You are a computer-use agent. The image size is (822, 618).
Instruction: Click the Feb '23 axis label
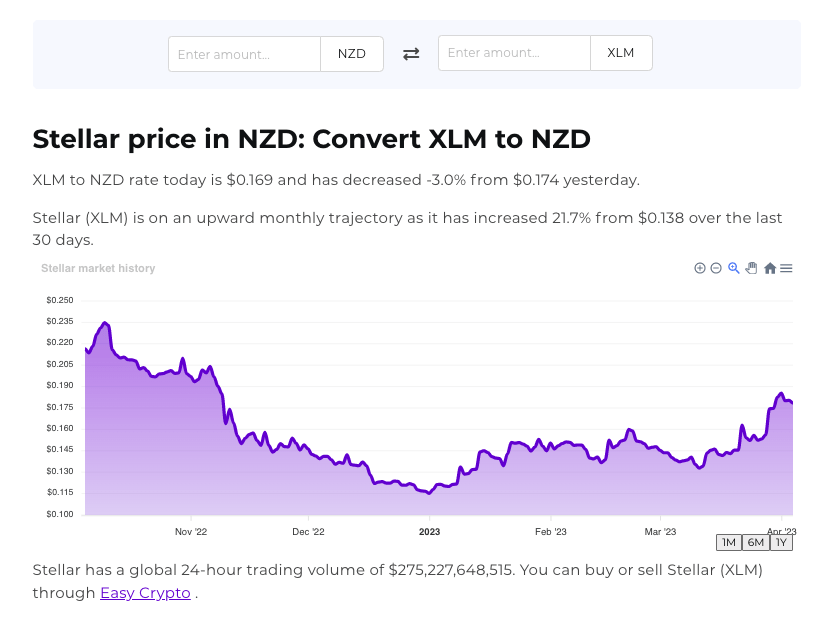click(551, 532)
